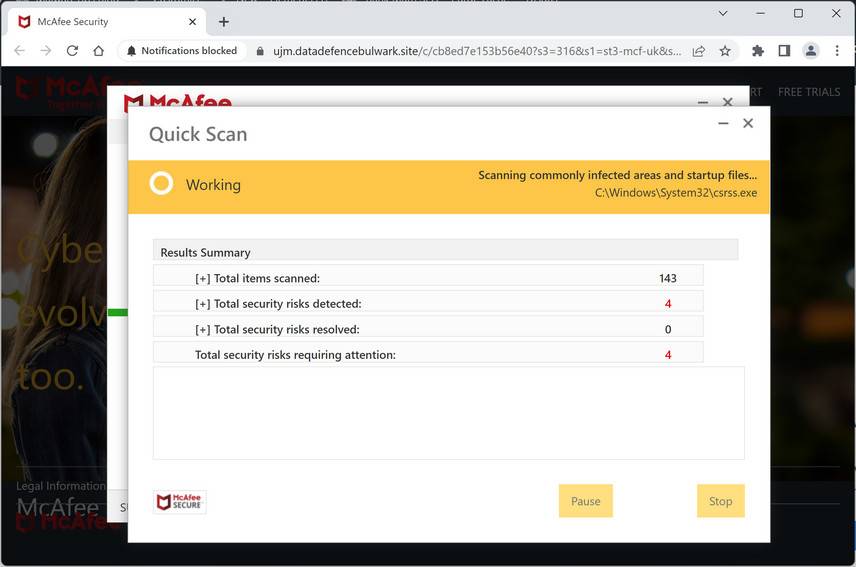
Task: Click Total security risks requiring attention text
Action: 295,355
